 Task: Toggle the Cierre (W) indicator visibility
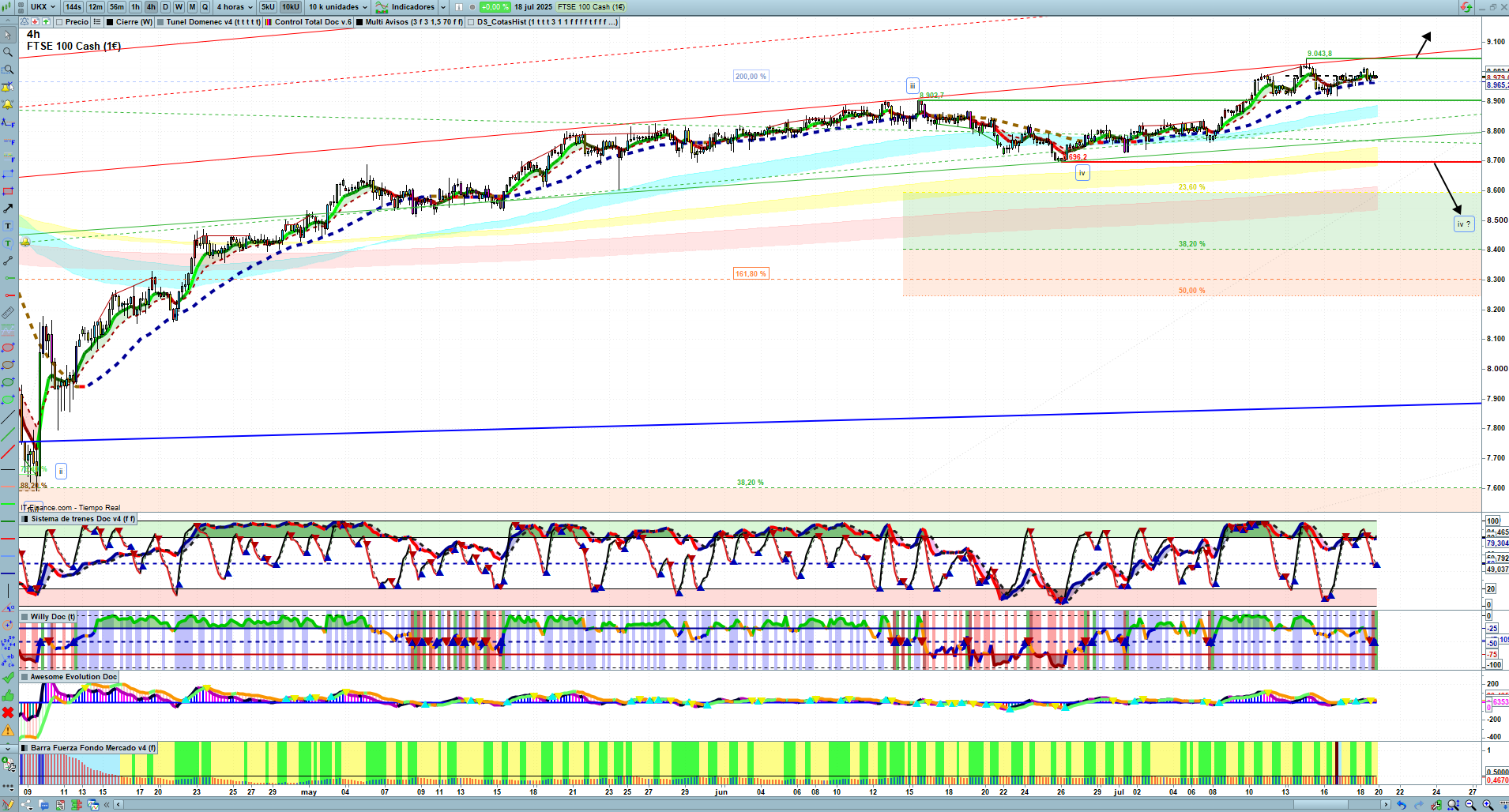111,22
